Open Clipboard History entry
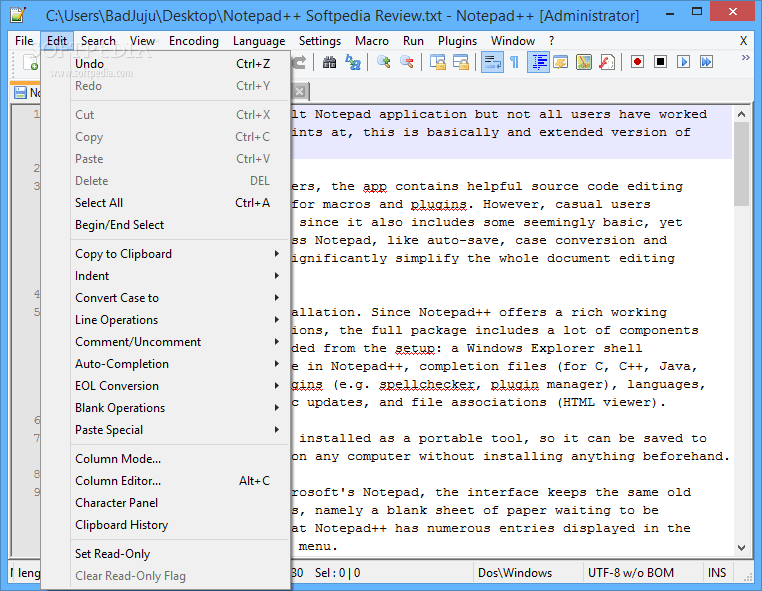Viewport: 762px width, 591px height. click(x=179, y=524)
